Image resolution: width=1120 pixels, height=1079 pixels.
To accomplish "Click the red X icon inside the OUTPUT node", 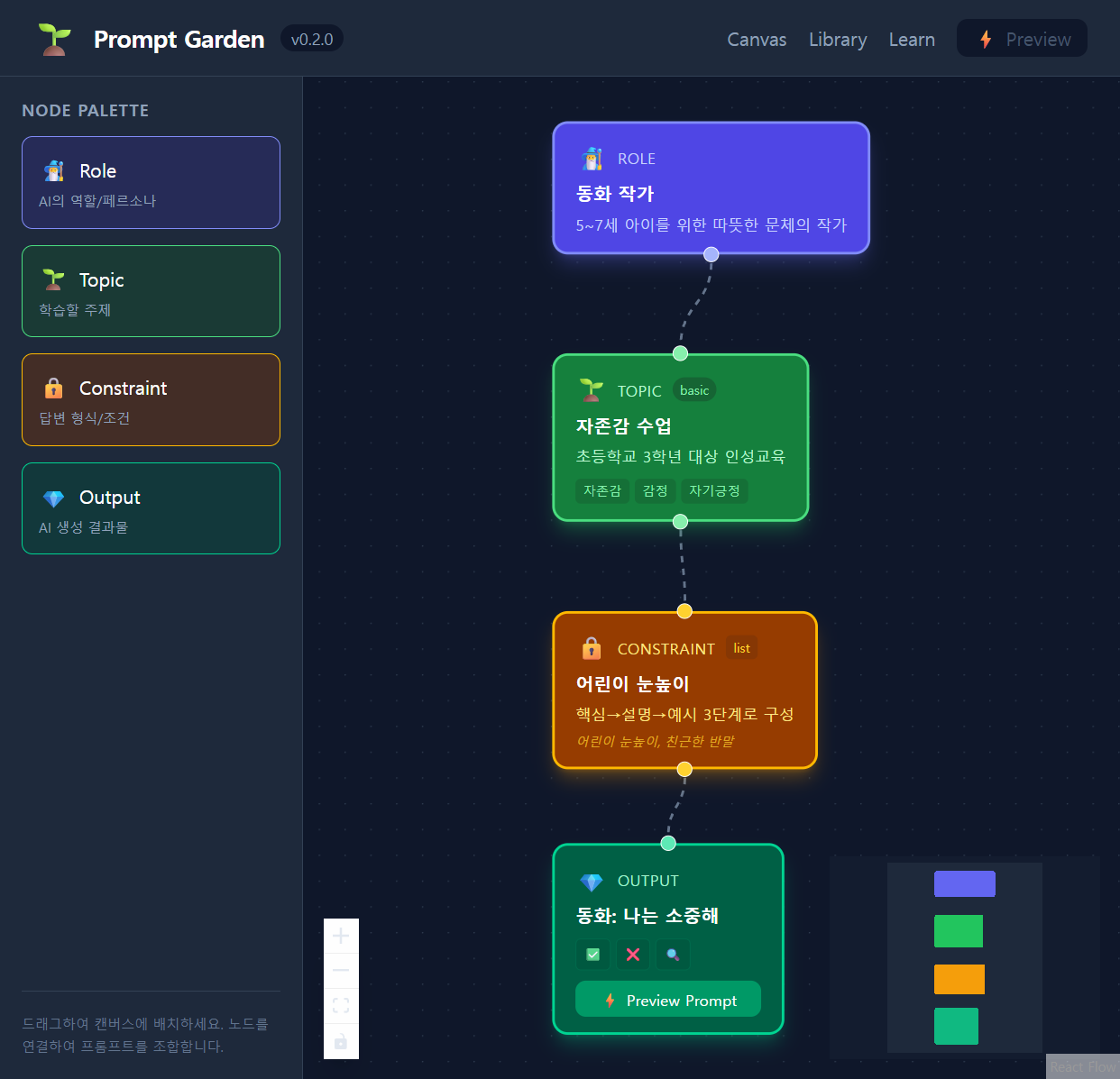I will point(633,954).
